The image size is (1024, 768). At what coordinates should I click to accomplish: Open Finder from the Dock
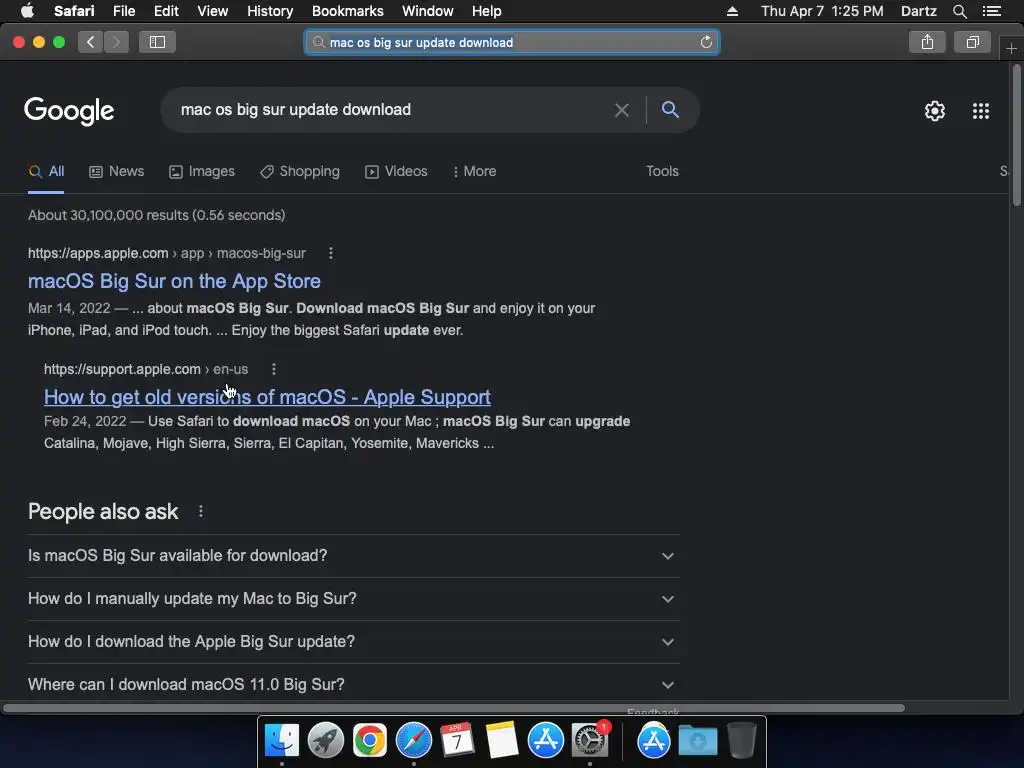coord(281,741)
